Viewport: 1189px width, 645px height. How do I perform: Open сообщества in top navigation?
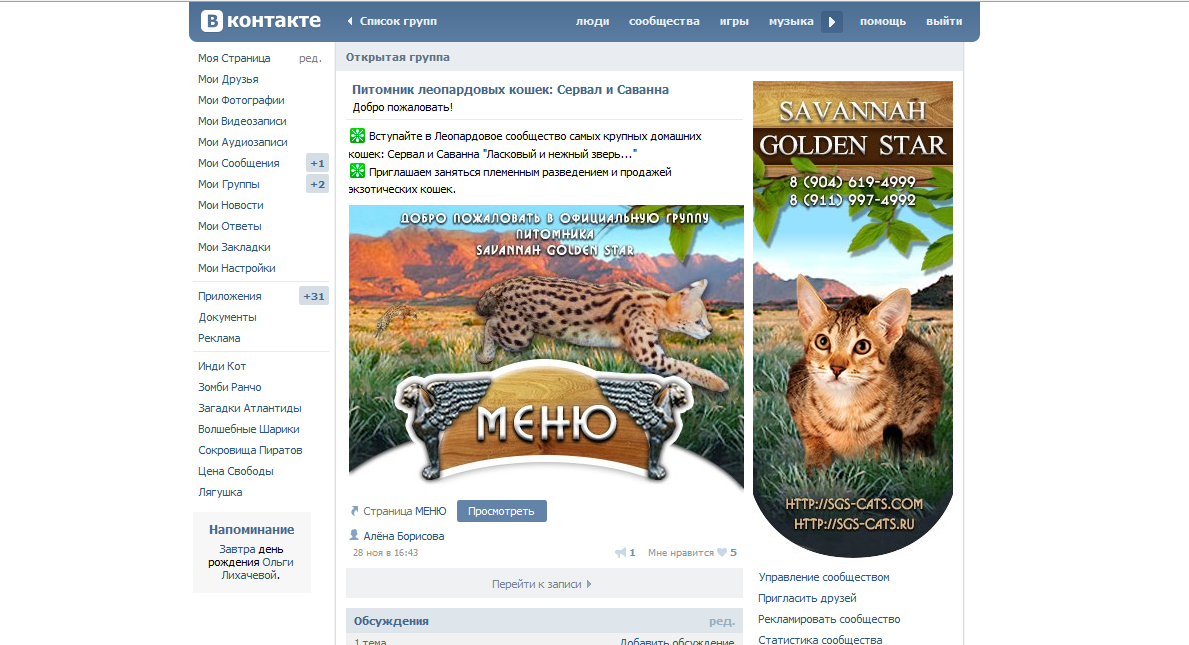664,21
